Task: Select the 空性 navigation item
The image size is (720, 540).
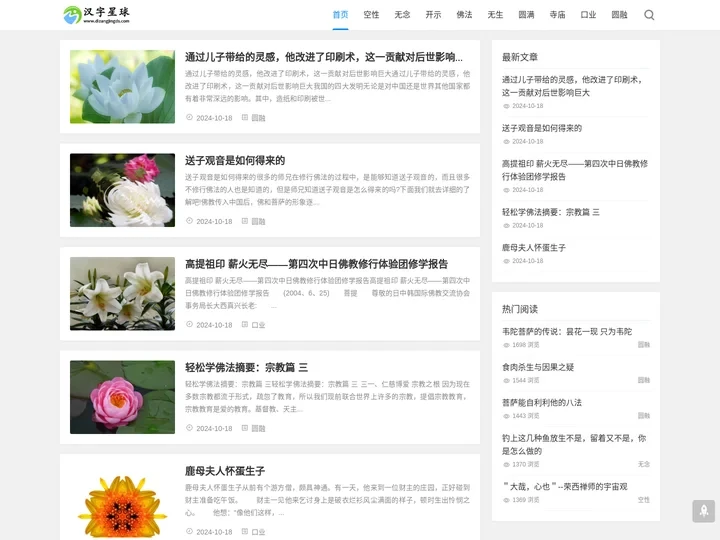Action: 371,15
